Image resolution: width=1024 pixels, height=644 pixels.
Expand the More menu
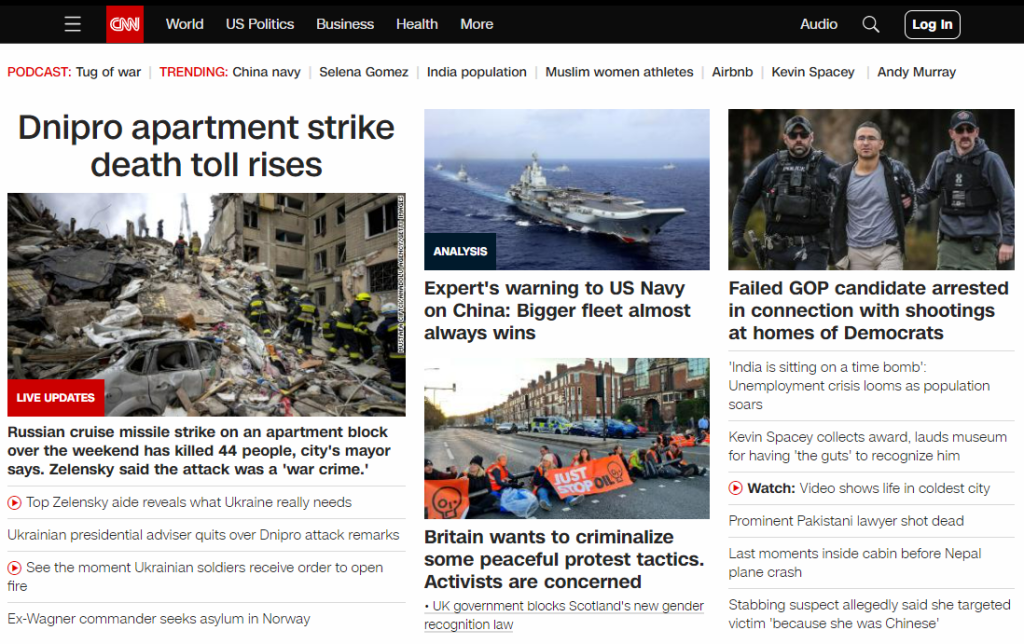(x=477, y=24)
